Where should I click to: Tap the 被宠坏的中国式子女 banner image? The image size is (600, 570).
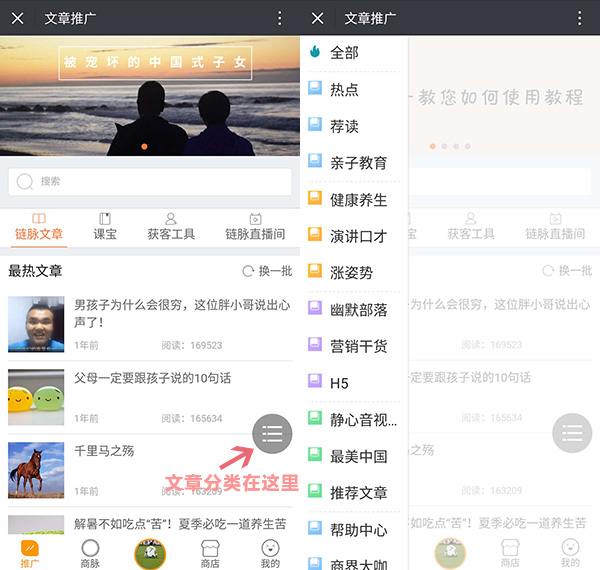click(x=150, y=95)
